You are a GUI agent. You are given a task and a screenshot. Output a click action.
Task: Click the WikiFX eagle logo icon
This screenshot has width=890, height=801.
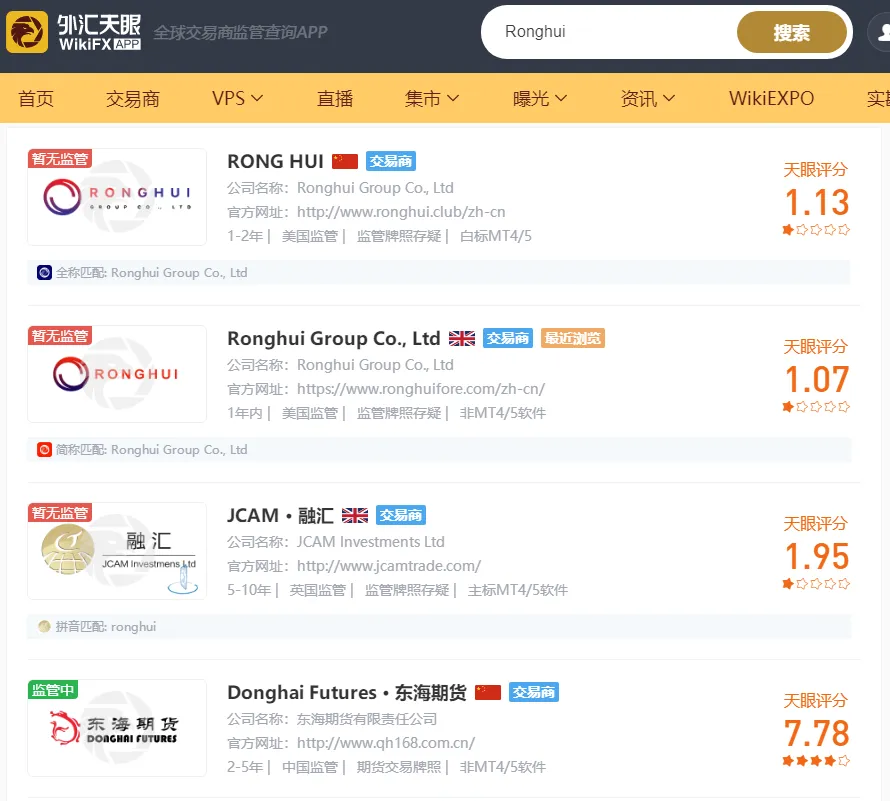point(27,32)
